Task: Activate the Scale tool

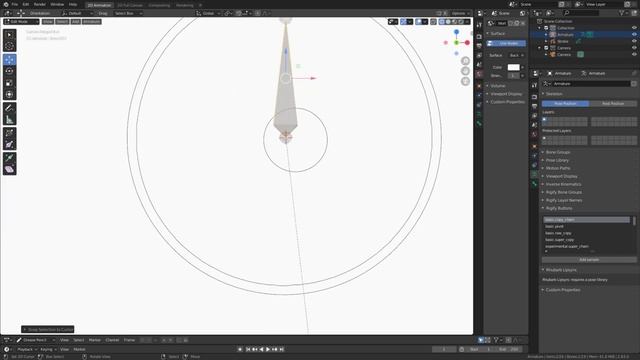Action: (x=9, y=83)
